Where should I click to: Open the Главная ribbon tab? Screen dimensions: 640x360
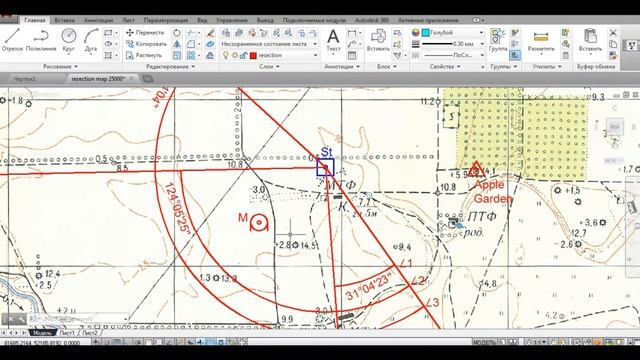pos(34,20)
